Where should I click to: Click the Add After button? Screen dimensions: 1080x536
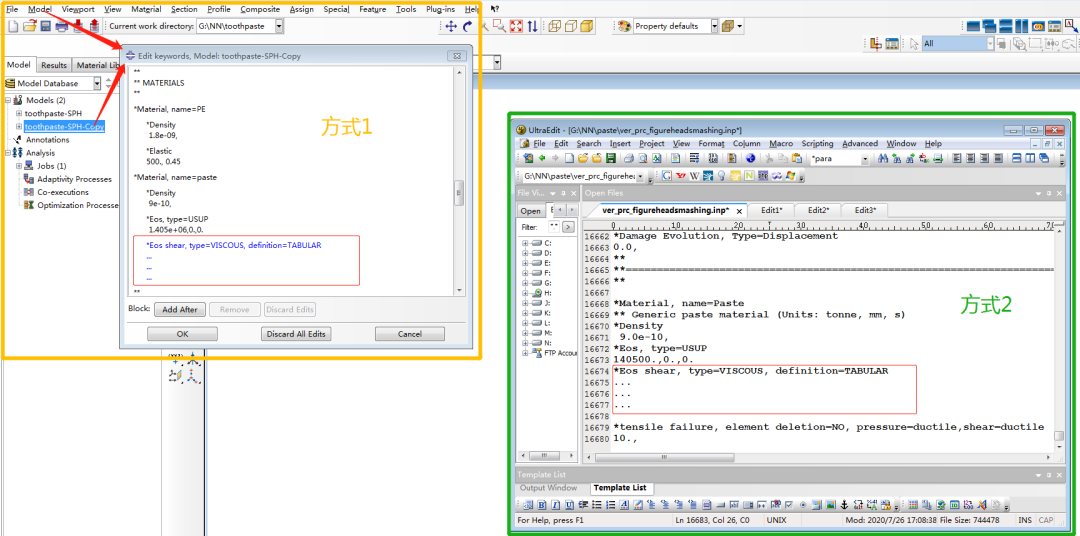(180, 310)
